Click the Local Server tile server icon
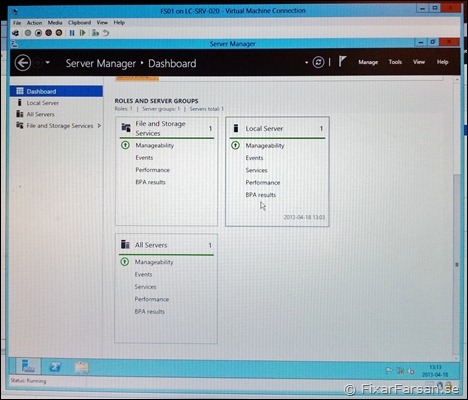 click(x=236, y=128)
